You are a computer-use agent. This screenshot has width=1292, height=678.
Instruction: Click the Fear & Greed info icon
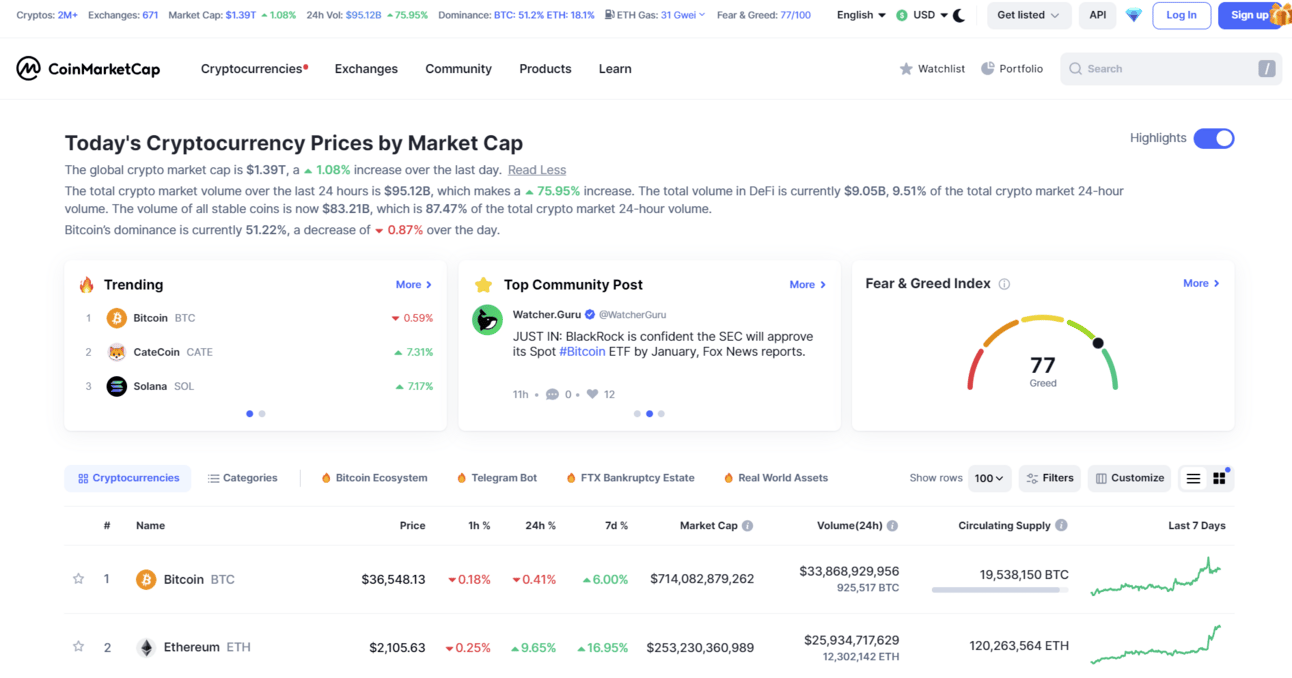1004,284
